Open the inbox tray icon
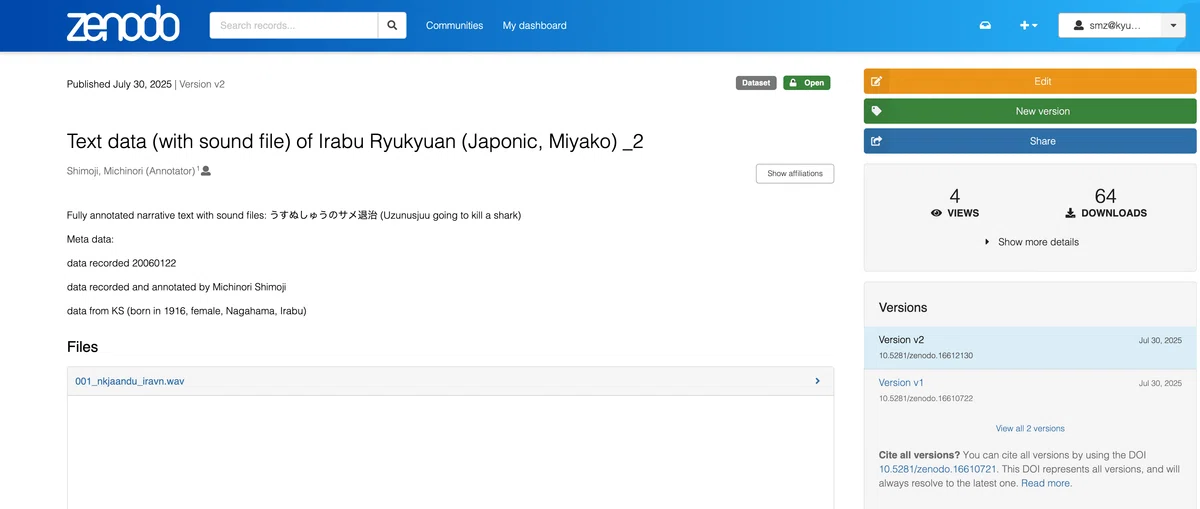This screenshot has width=1200, height=509. click(985, 26)
